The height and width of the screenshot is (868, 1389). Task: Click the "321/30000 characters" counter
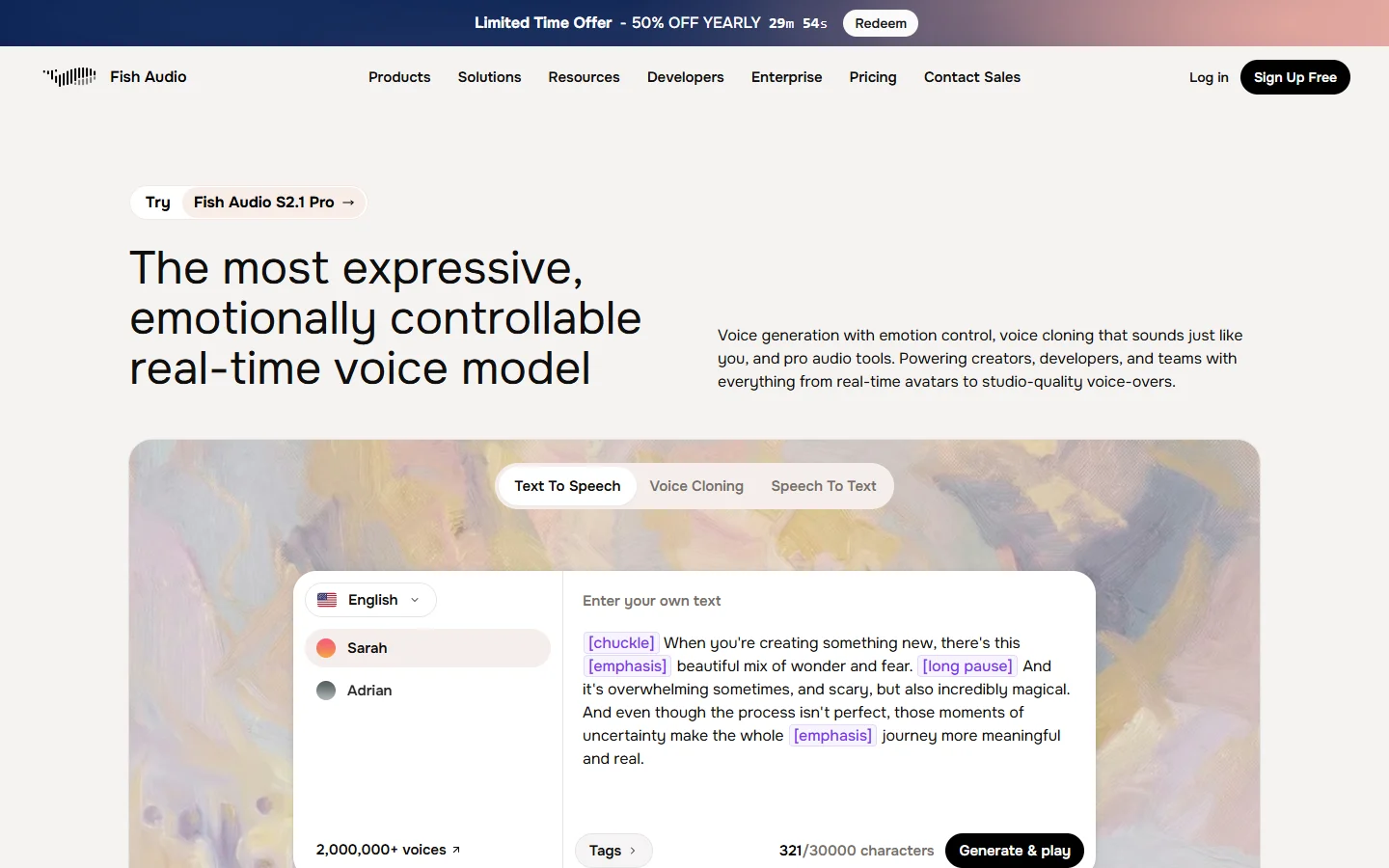[857, 851]
